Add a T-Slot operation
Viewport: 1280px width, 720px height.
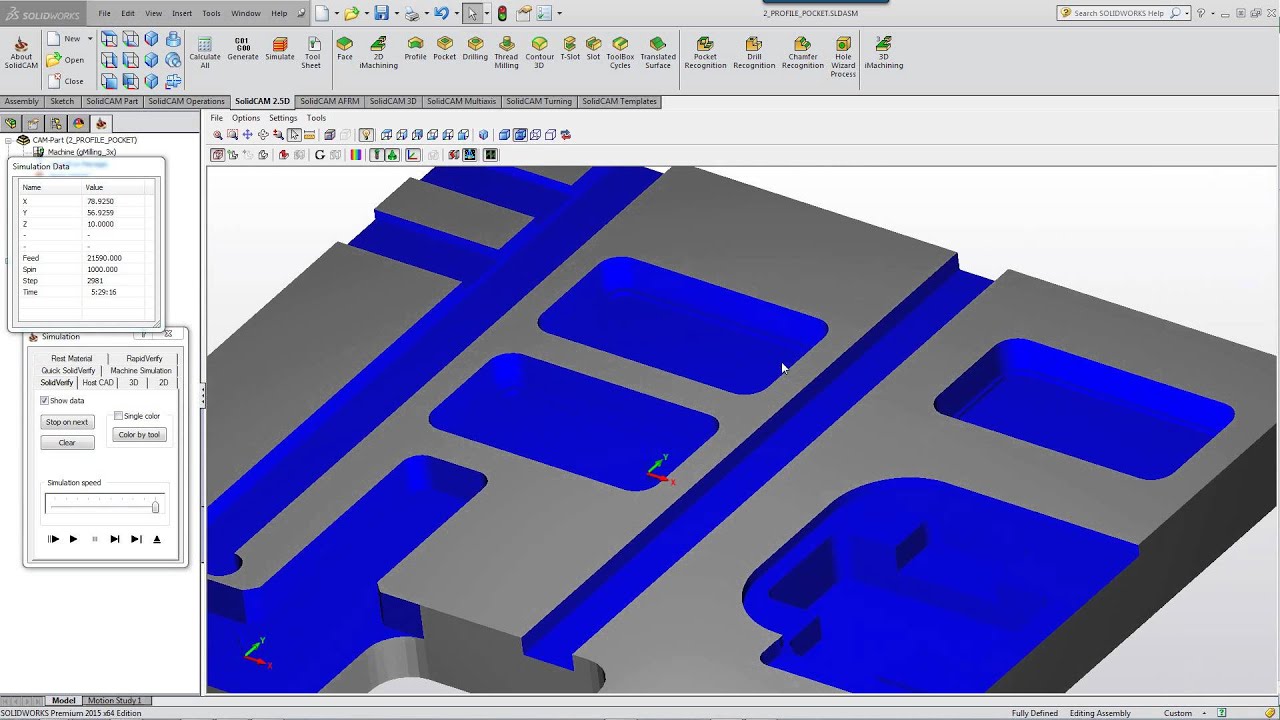[x=570, y=50]
